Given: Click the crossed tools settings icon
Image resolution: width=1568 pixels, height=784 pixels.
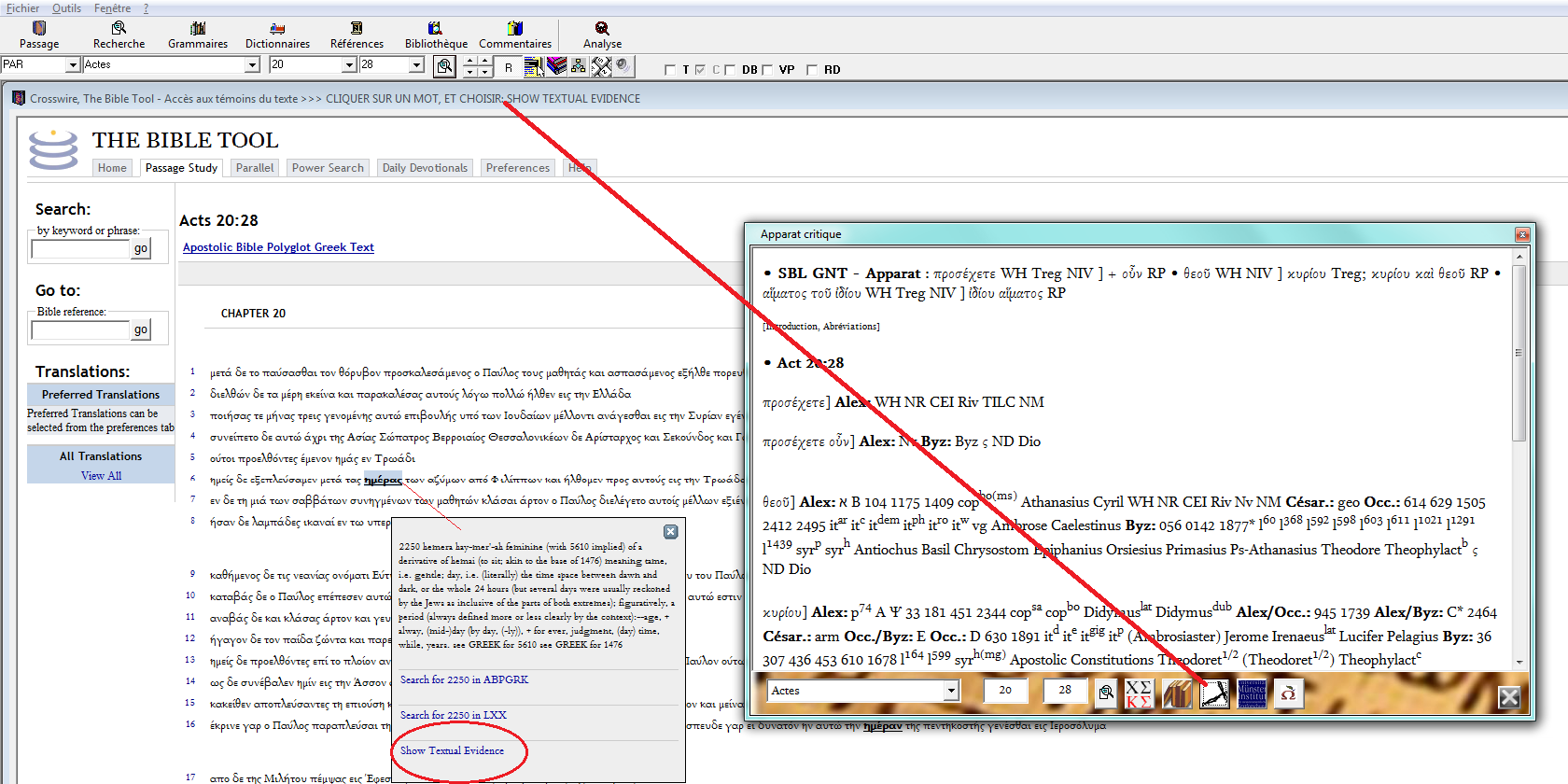Looking at the screenshot, I should click(x=602, y=65).
